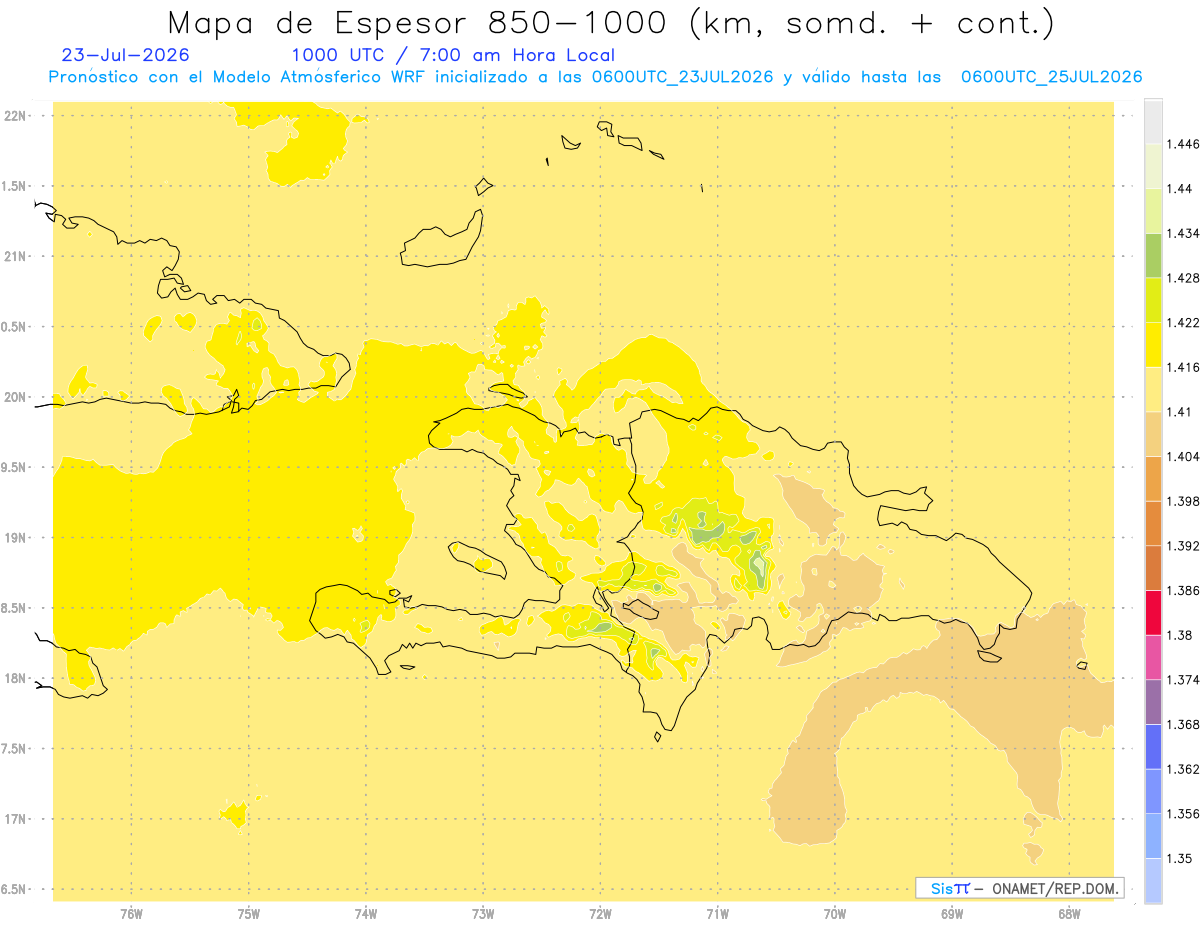The width and height of the screenshot is (1200, 927).
Task: Click the '1000 UTC / 7:00 am Hora Local' text
Action: click(453, 55)
